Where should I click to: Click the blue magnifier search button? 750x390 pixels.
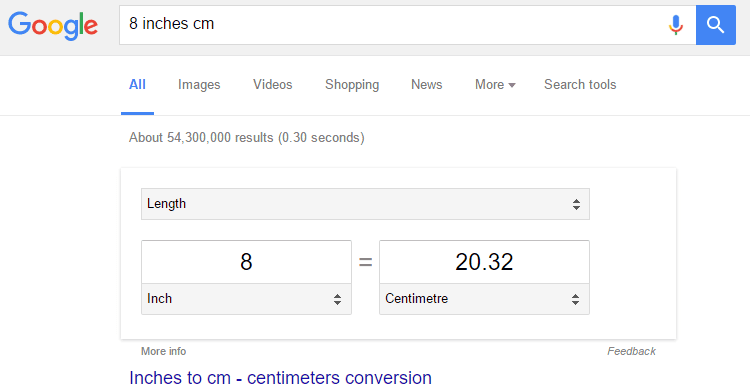point(716,25)
